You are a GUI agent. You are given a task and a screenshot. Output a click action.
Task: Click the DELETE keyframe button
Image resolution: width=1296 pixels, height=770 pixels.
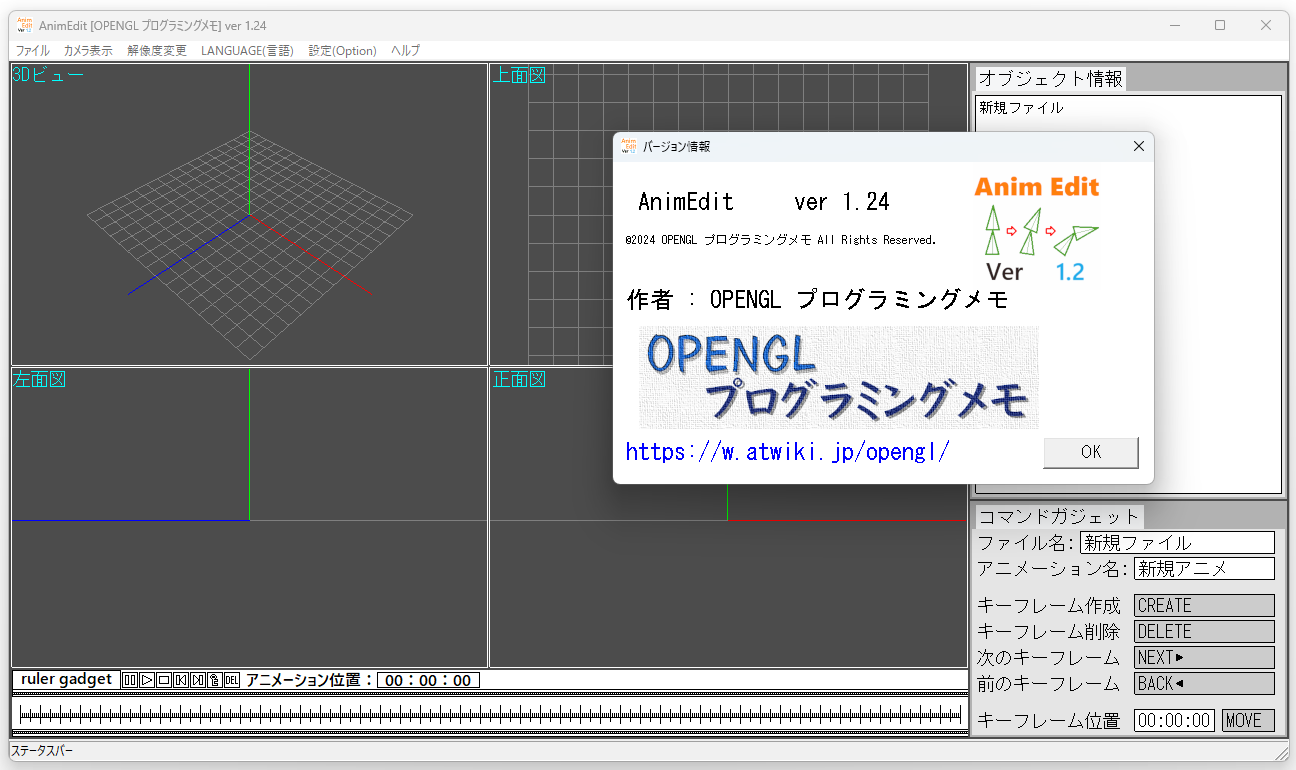click(1204, 632)
